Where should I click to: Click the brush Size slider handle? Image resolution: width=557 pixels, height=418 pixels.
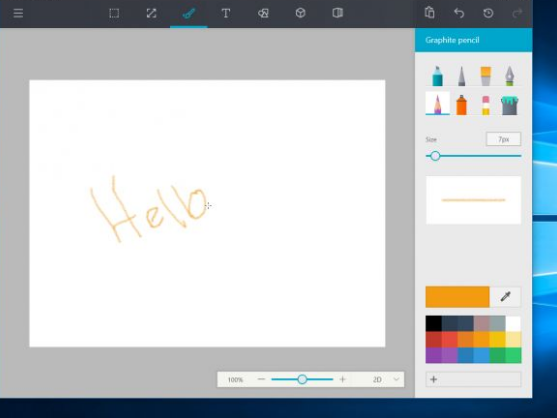tap(435, 156)
